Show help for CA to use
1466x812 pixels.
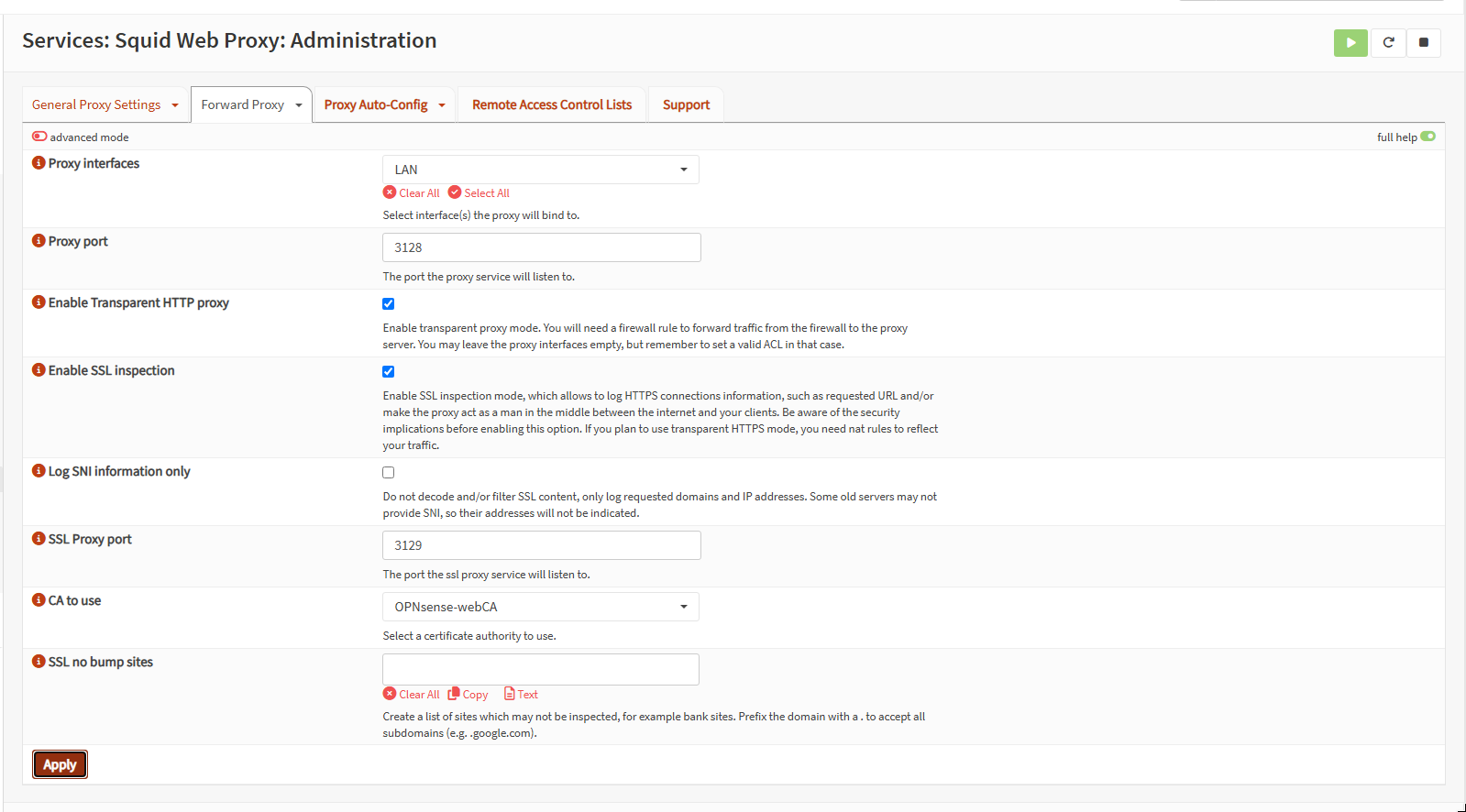coord(39,599)
